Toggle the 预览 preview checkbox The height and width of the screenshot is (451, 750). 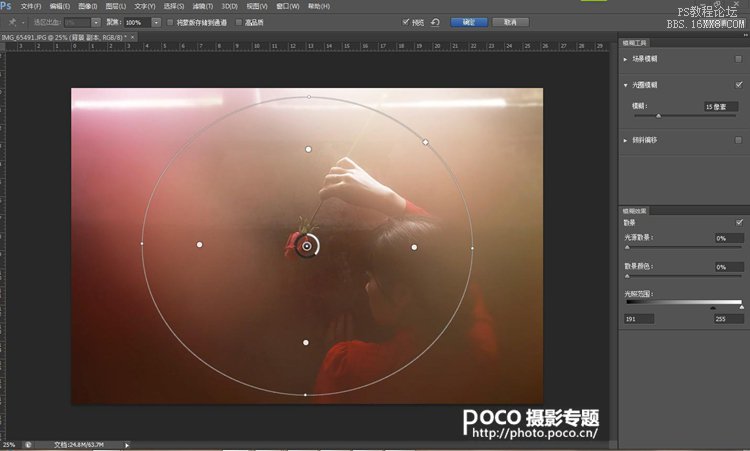point(406,22)
